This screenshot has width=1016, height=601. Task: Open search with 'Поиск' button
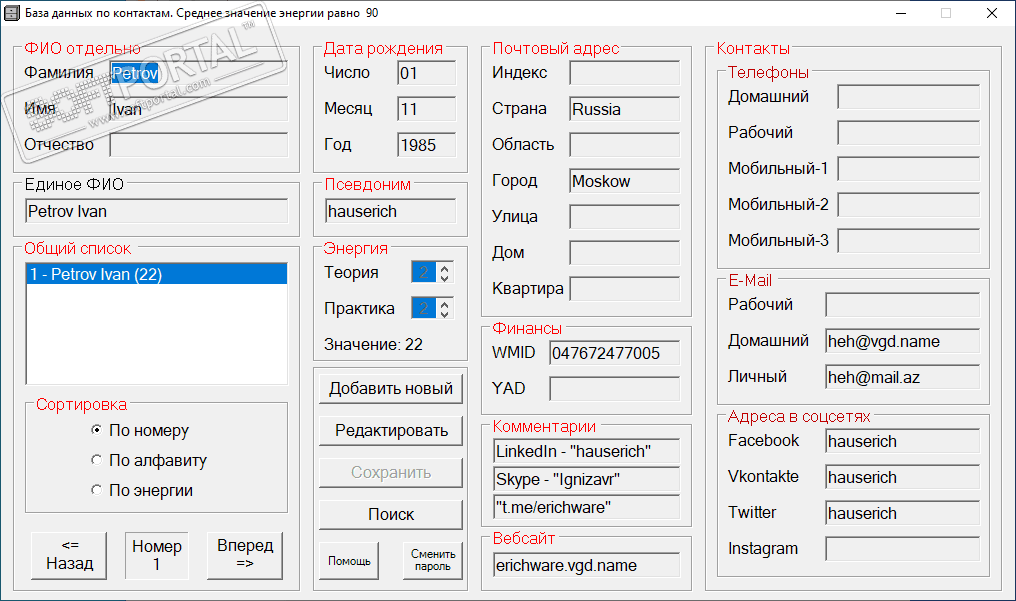pos(391,514)
